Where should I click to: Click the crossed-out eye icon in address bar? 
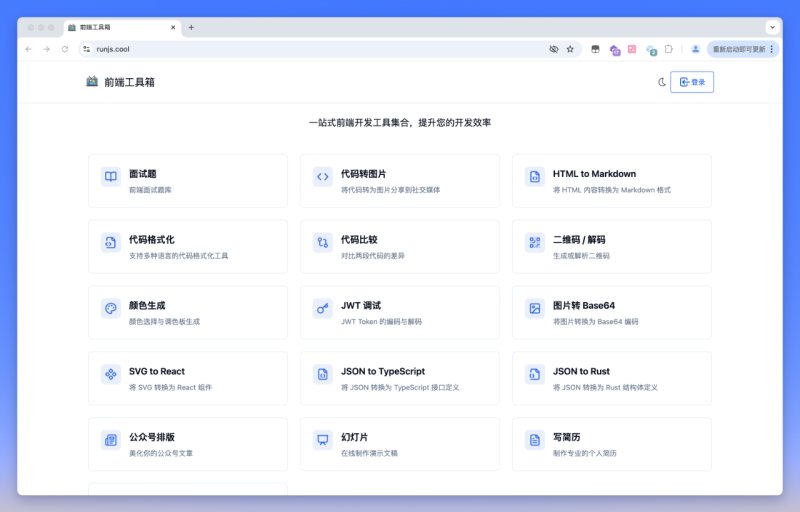pos(554,49)
